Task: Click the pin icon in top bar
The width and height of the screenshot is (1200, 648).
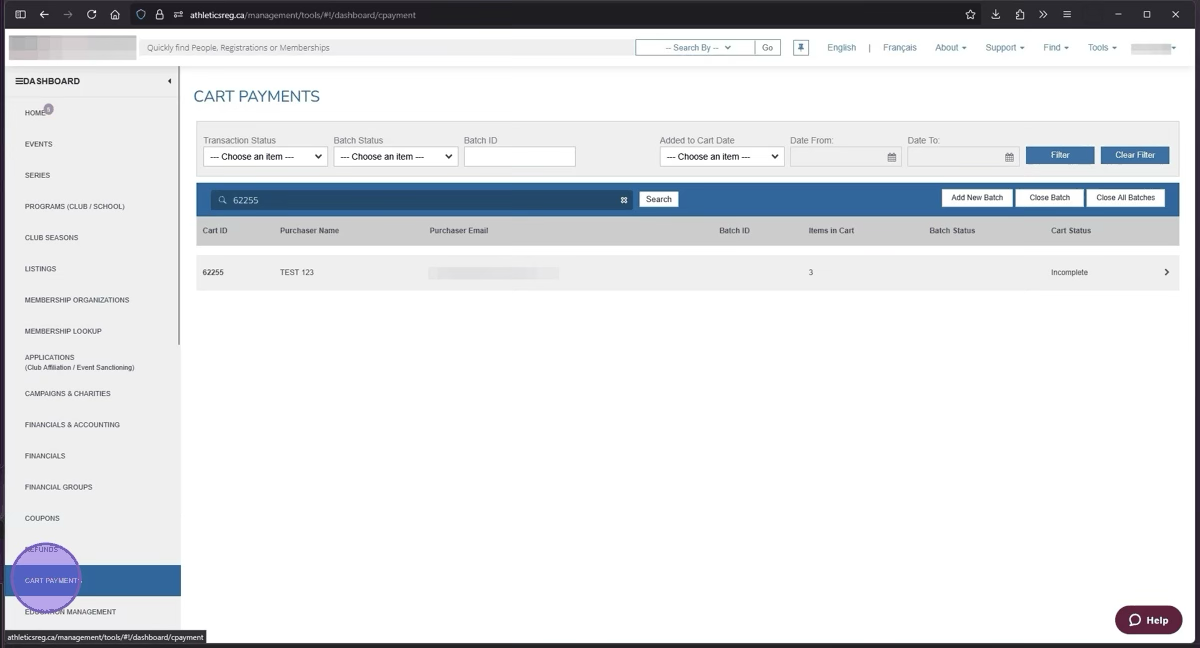Action: pyautogui.click(x=801, y=47)
